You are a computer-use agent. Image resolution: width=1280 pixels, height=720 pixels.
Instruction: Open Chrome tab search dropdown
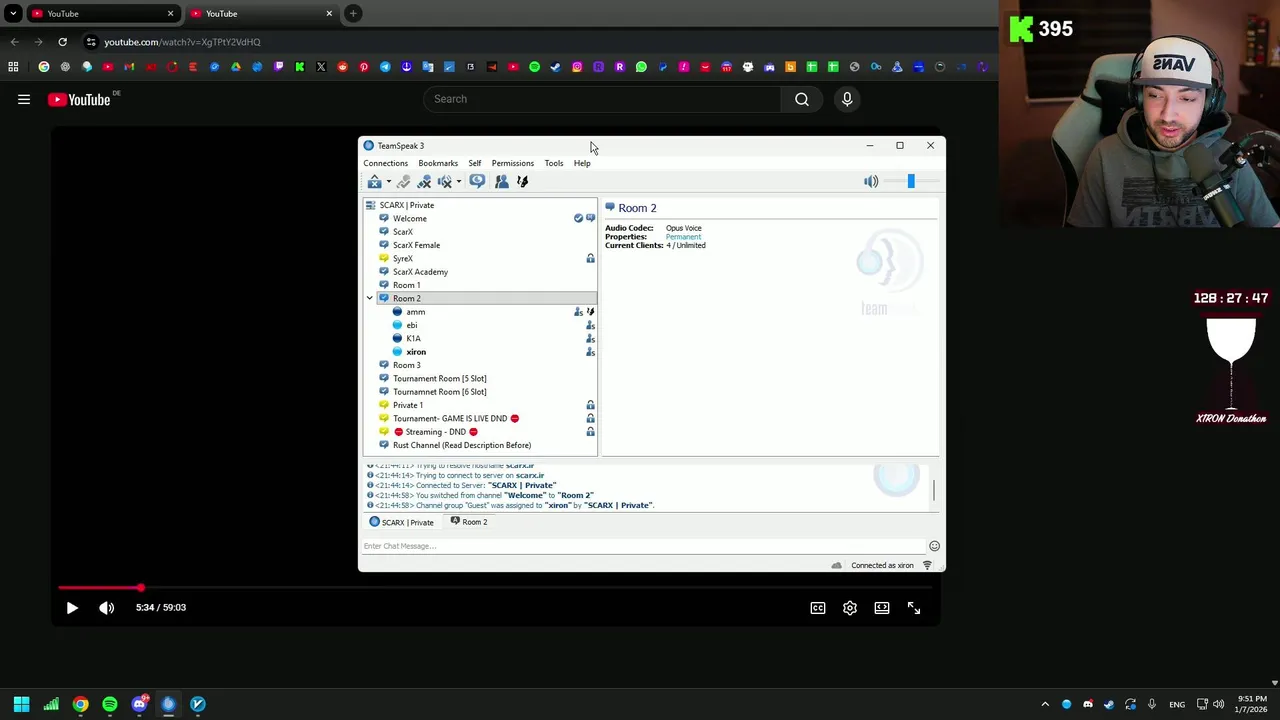click(13, 14)
